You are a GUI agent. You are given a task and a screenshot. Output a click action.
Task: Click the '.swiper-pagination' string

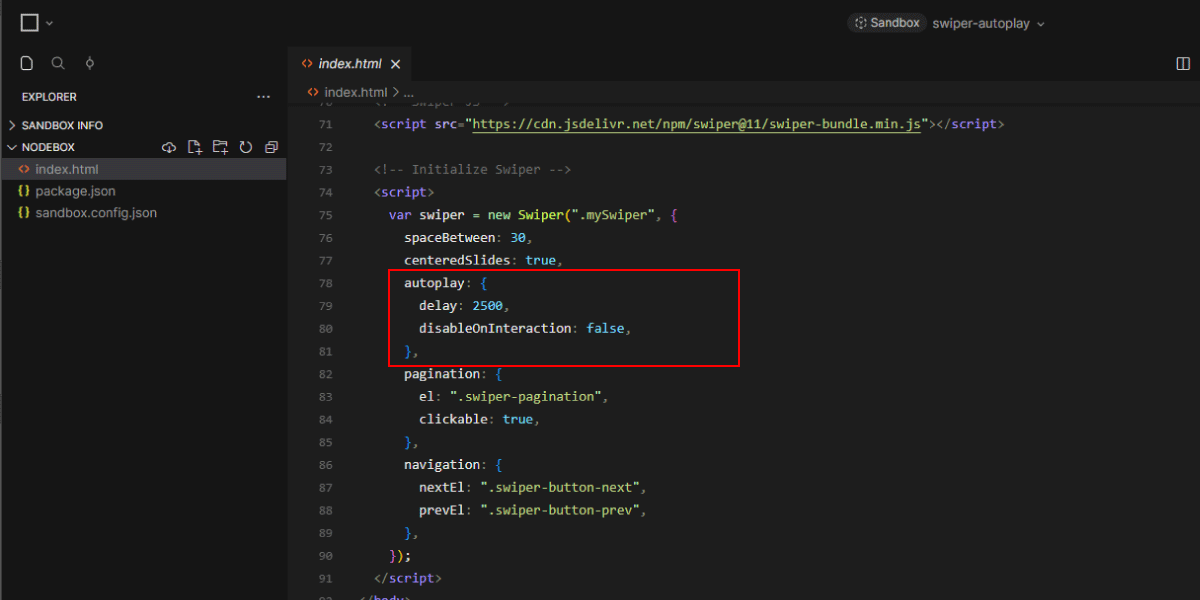point(525,396)
